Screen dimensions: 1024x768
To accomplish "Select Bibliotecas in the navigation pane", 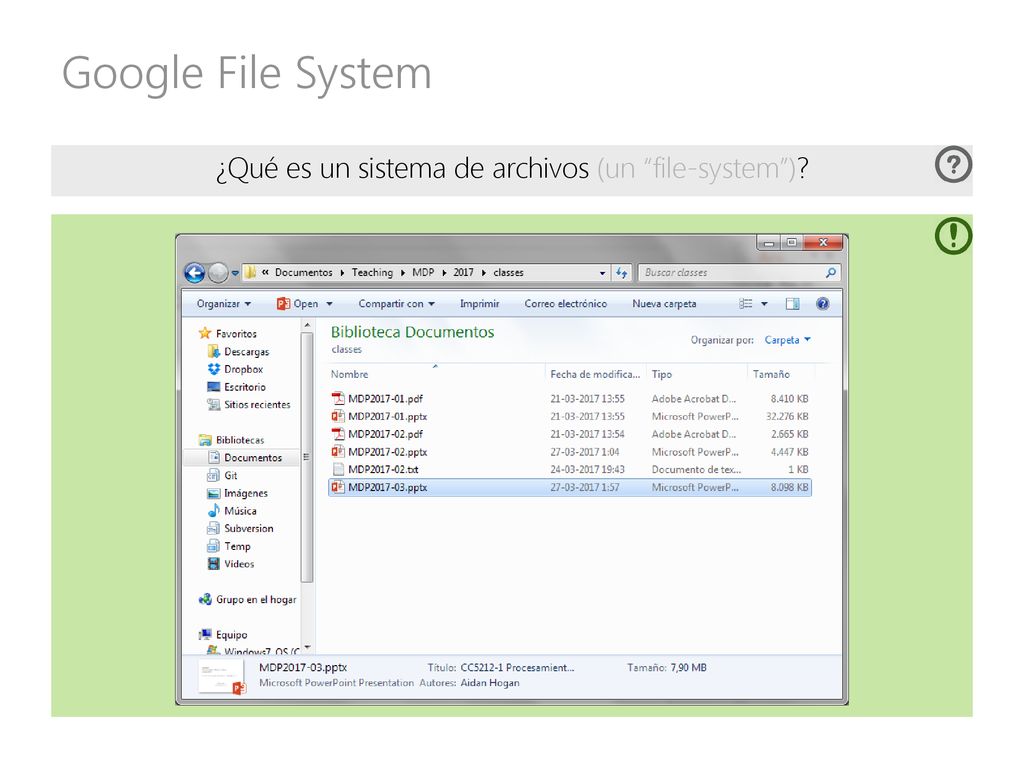I will (x=232, y=440).
